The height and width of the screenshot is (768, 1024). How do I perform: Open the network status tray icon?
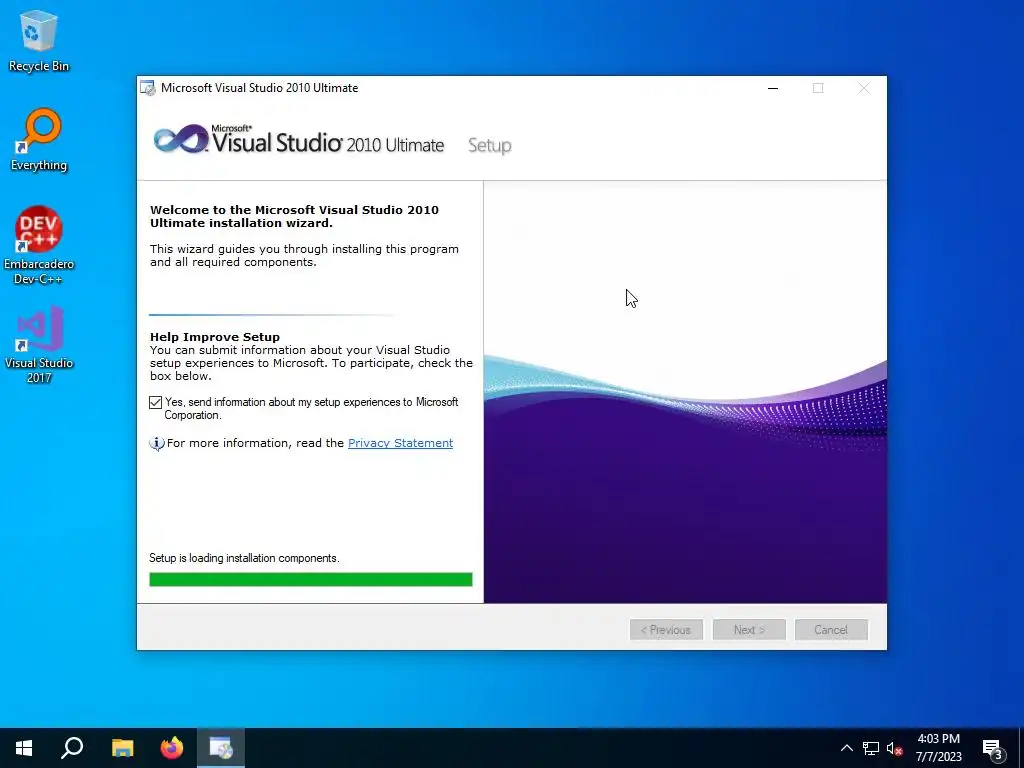[871, 748]
